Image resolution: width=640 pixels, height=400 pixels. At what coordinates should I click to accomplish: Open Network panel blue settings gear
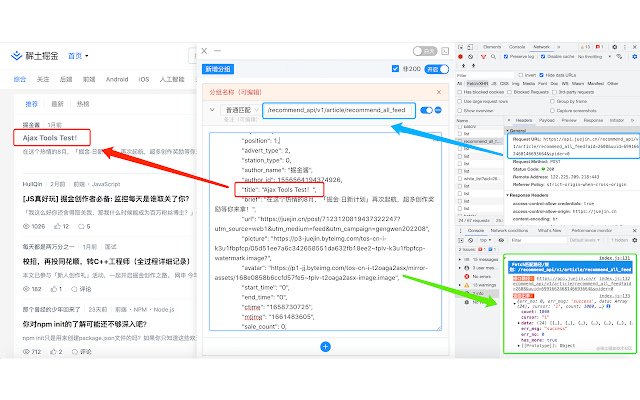(x=635, y=57)
